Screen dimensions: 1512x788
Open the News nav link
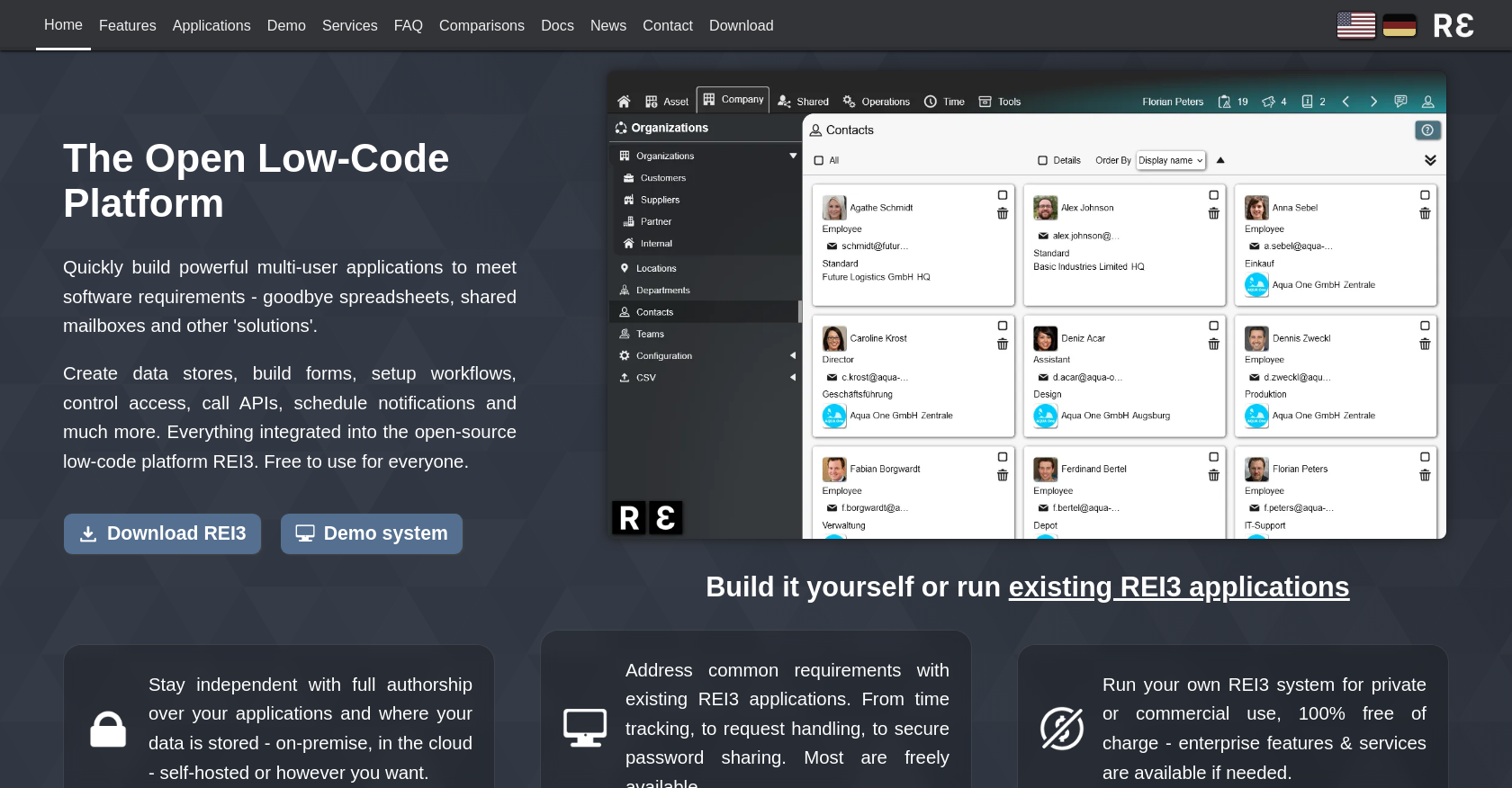point(608,25)
